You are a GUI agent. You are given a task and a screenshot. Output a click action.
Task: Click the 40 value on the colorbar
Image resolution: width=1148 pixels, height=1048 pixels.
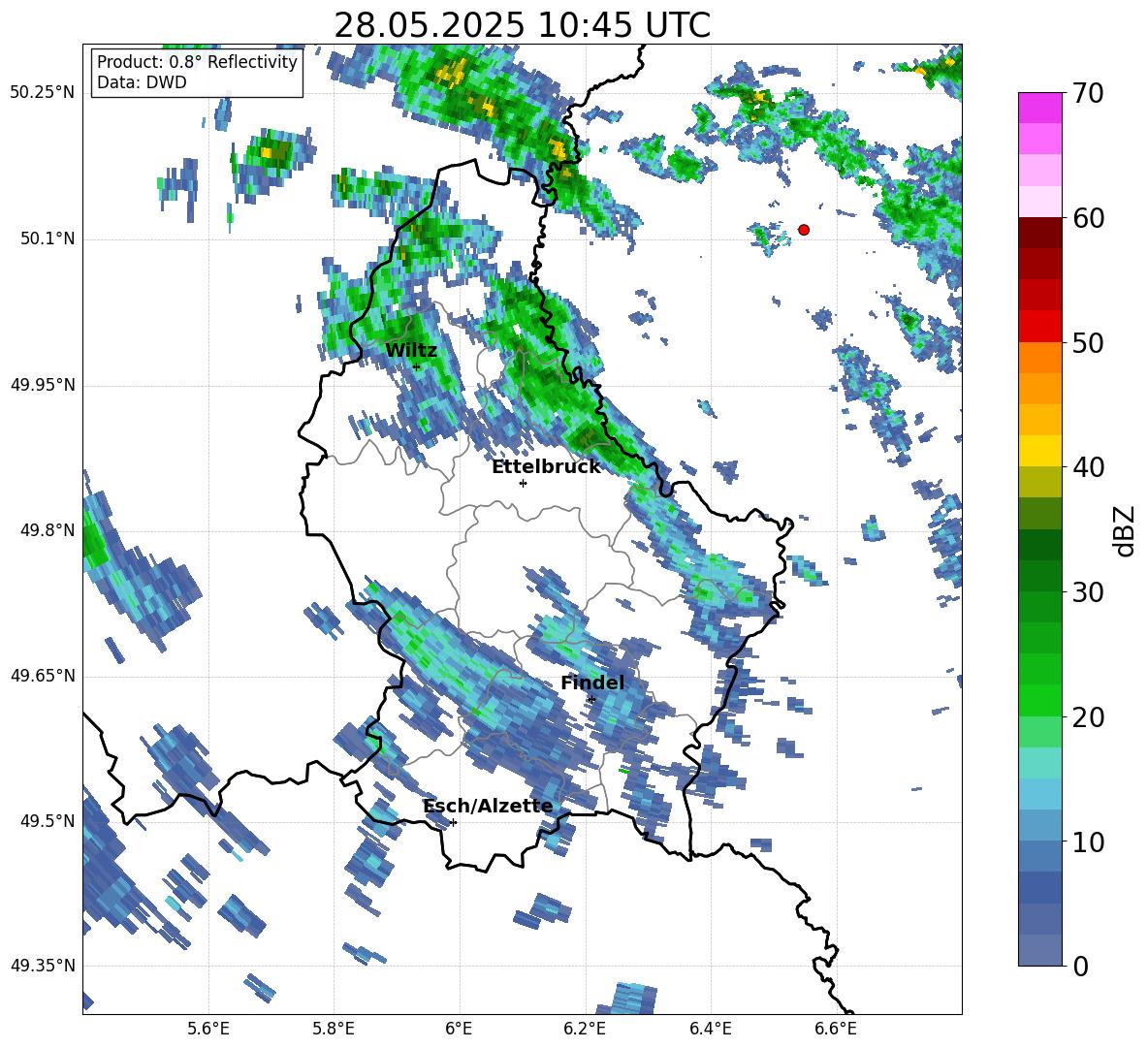tap(1087, 467)
